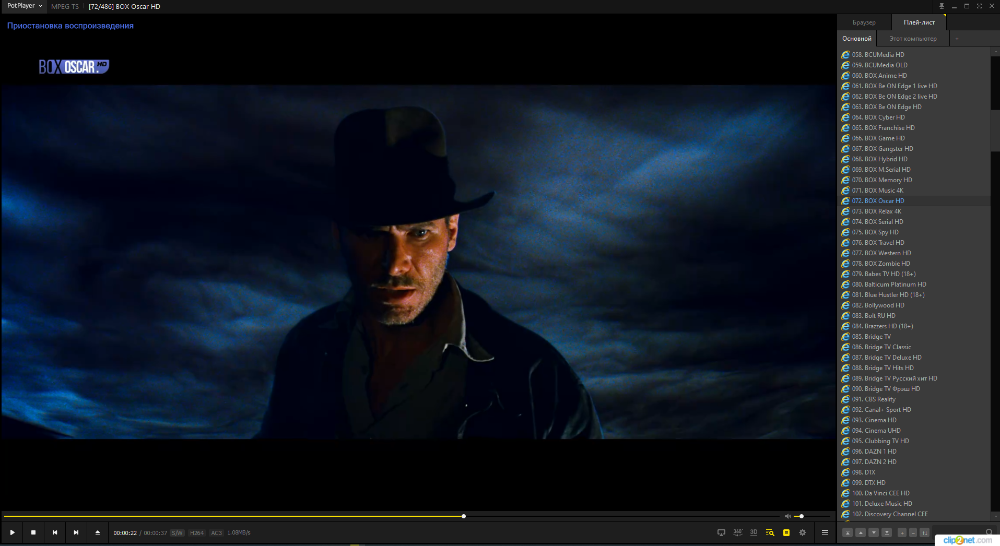
Task: Select channel 071. BOX Music 4K
Action: click(915, 191)
